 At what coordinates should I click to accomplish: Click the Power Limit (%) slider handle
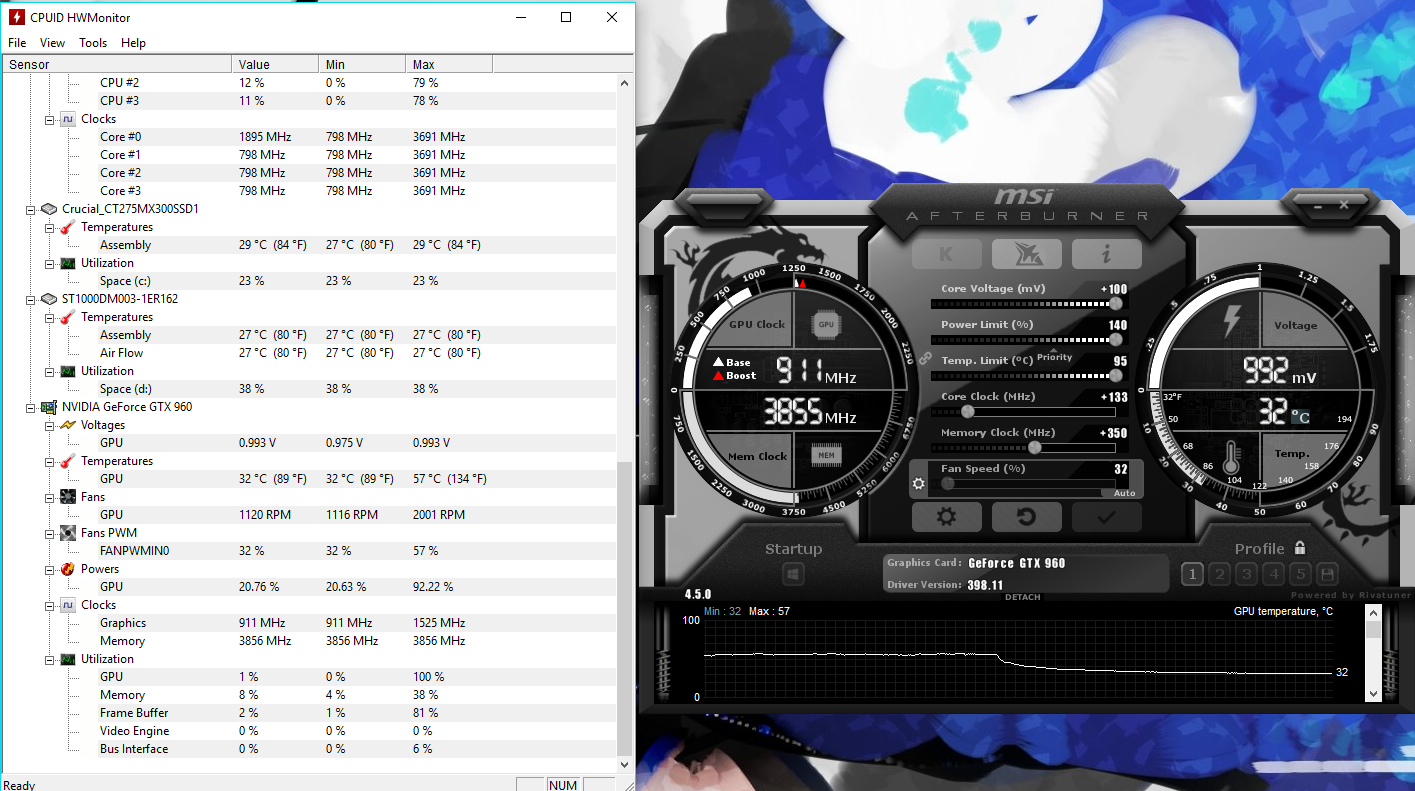tap(1116, 339)
